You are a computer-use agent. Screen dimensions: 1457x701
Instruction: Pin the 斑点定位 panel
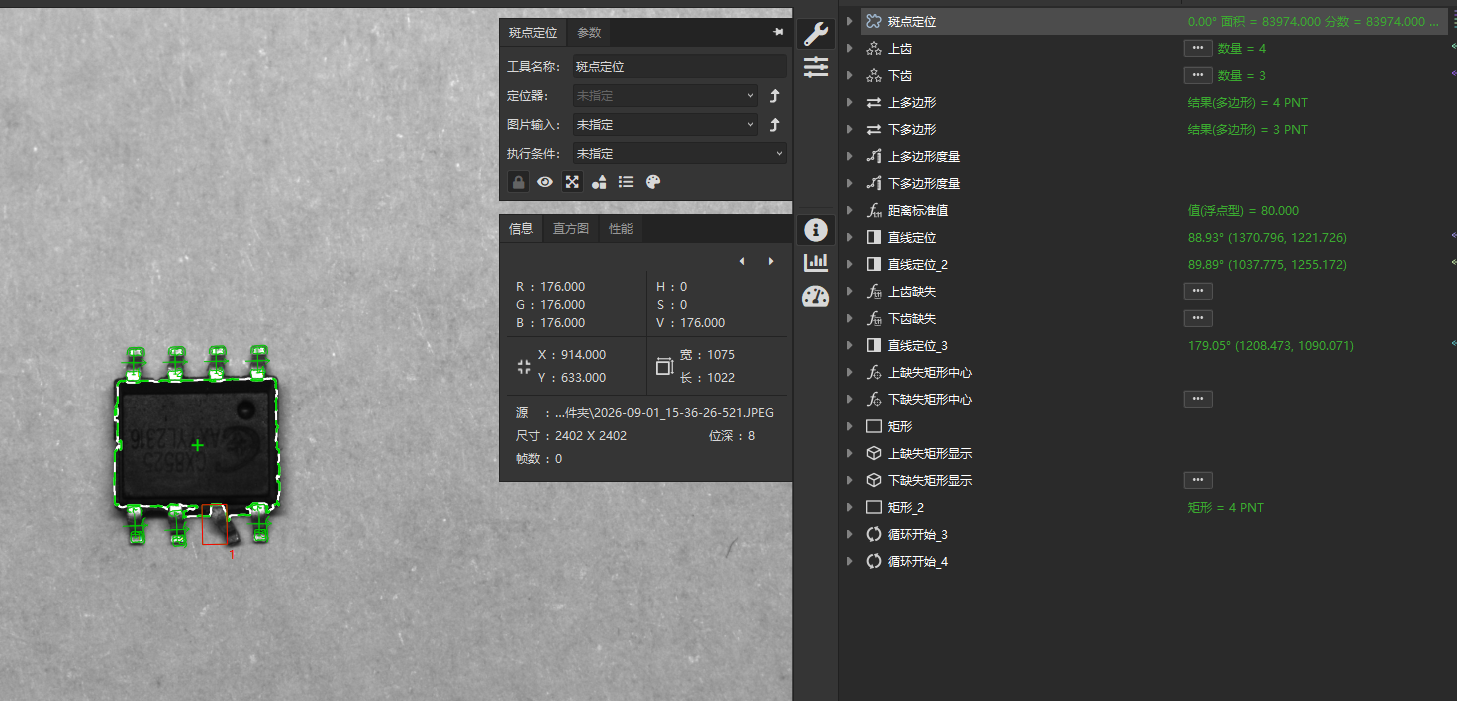(x=778, y=32)
